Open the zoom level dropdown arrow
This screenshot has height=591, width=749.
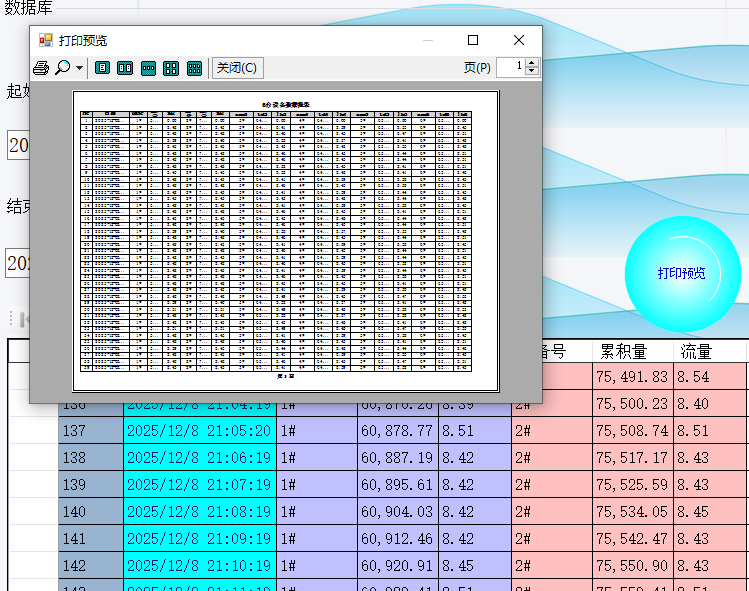[79, 68]
